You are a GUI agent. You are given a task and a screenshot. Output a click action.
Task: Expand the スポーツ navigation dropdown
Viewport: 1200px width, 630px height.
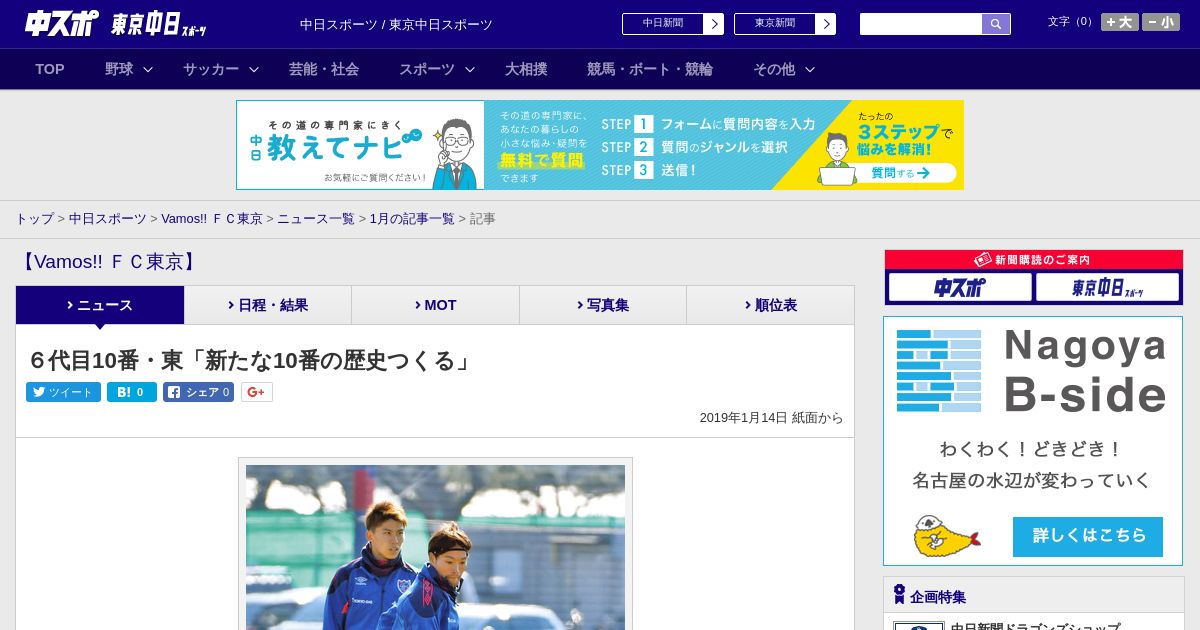coord(436,69)
